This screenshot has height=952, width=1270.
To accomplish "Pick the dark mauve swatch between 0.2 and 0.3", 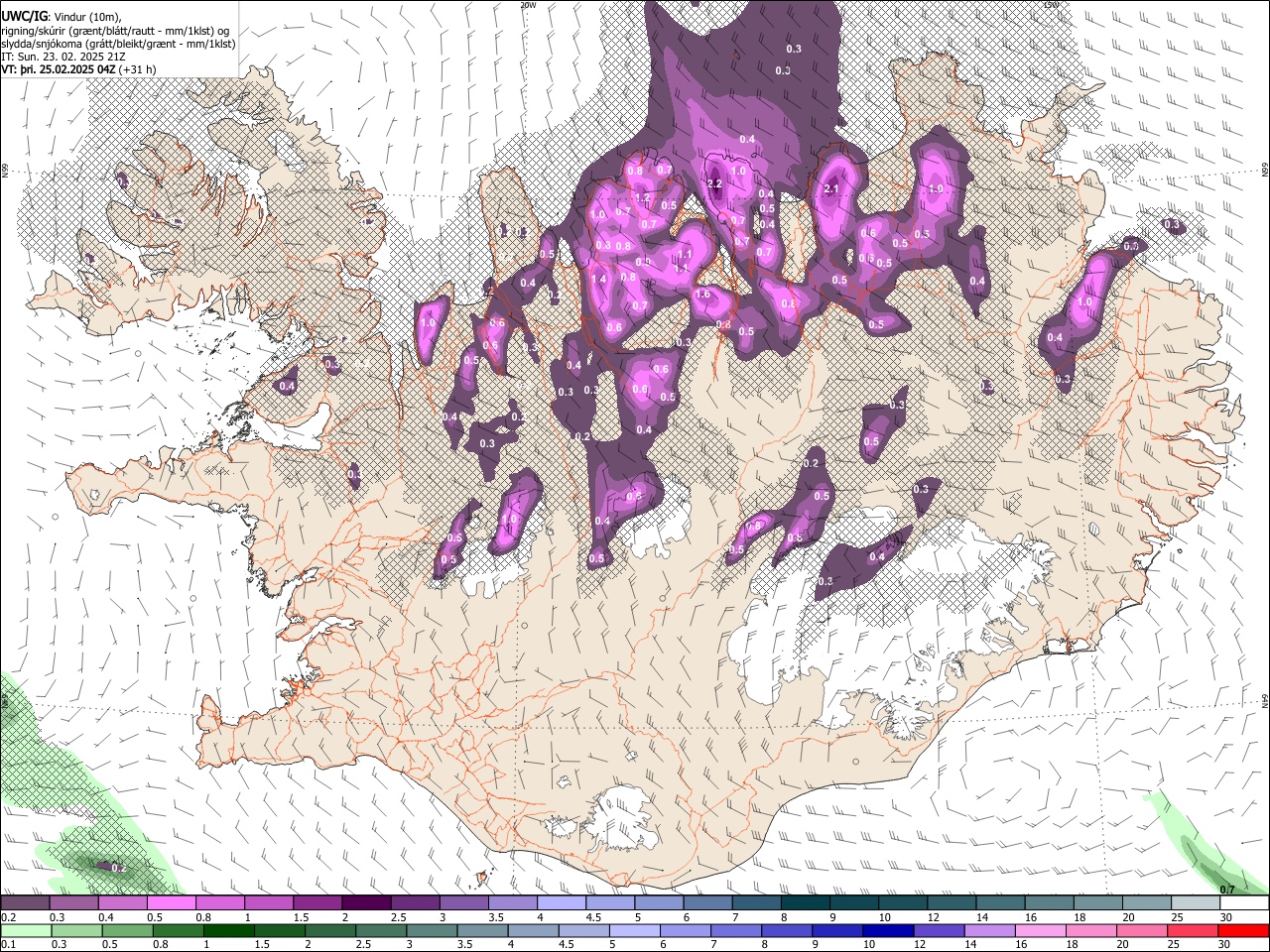I will (25, 903).
